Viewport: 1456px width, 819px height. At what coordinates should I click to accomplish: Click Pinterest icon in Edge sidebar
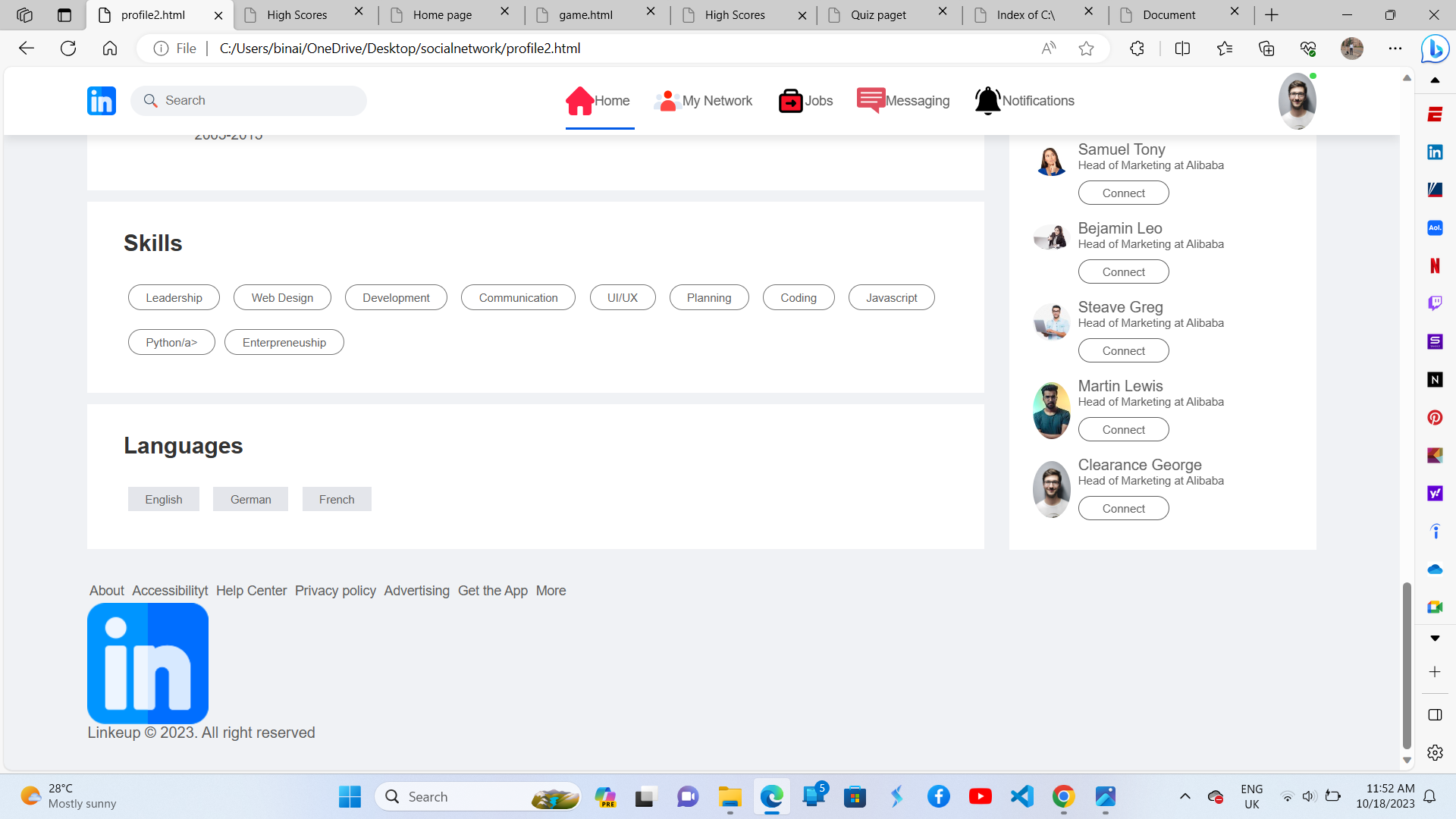click(x=1435, y=417)
